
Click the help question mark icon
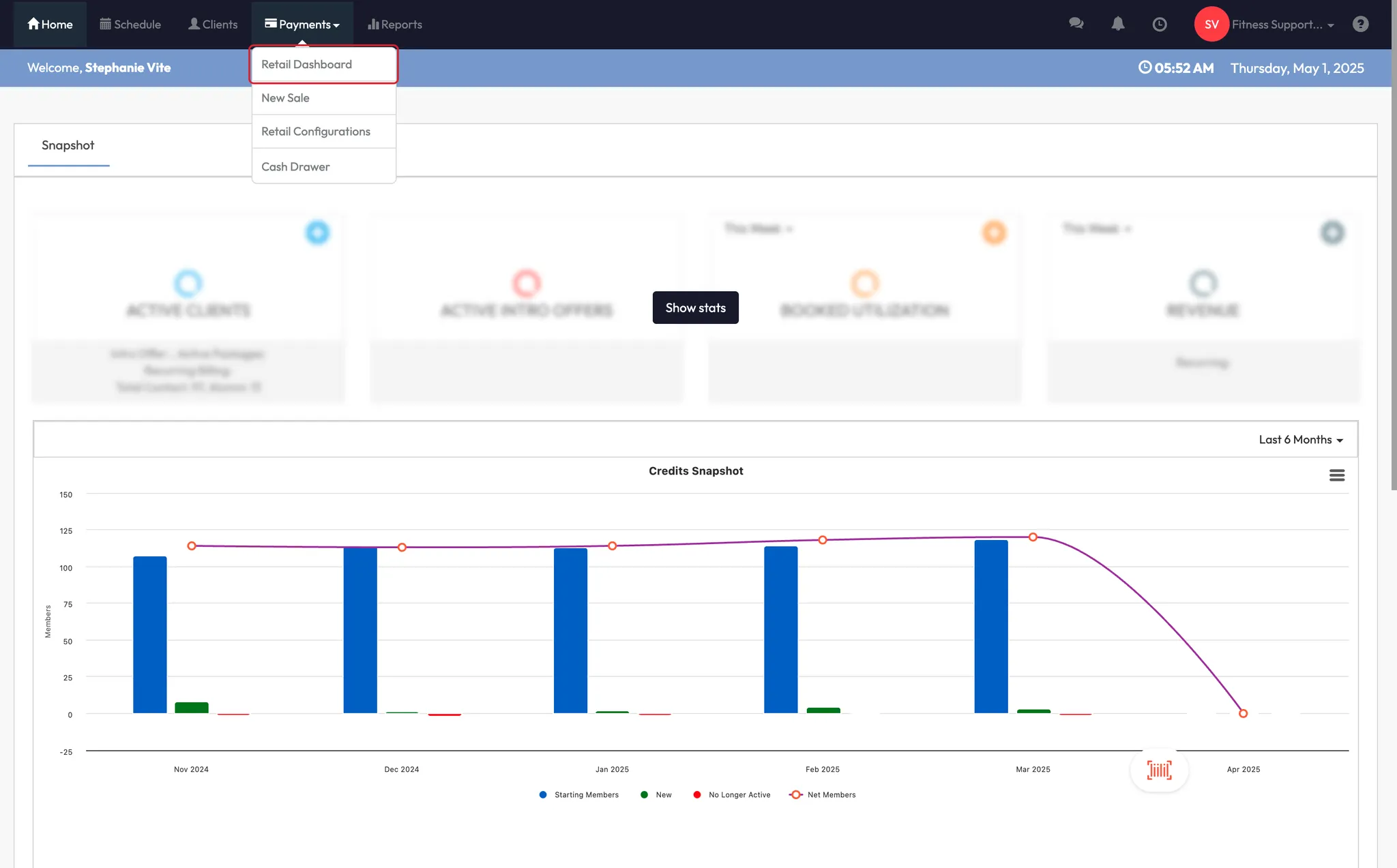pyautogui.click(x=1360, y=25)
